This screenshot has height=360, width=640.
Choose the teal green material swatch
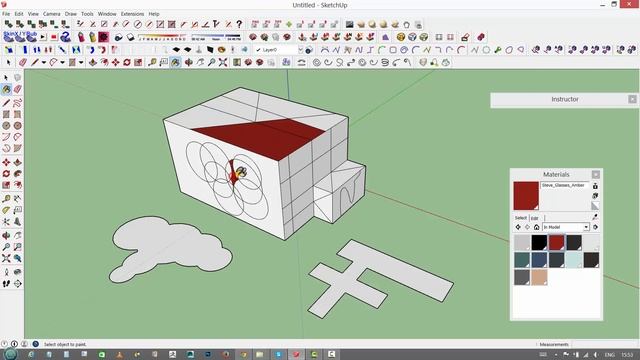(x=522, y=260)
